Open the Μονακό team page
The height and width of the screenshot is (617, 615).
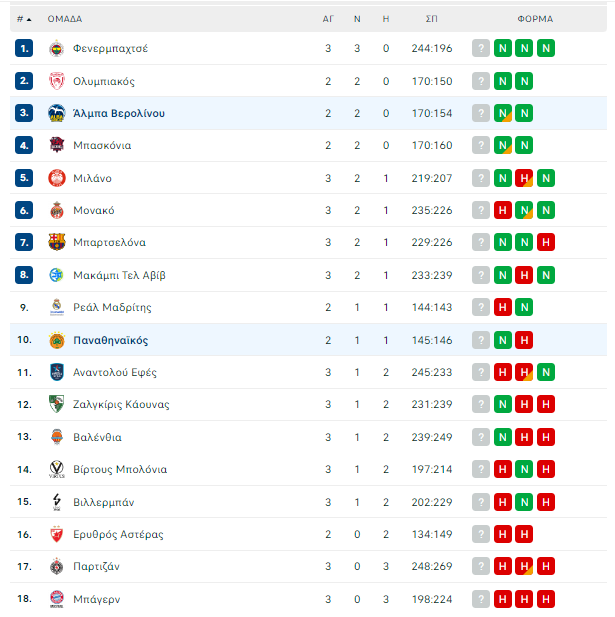[93, 210]
